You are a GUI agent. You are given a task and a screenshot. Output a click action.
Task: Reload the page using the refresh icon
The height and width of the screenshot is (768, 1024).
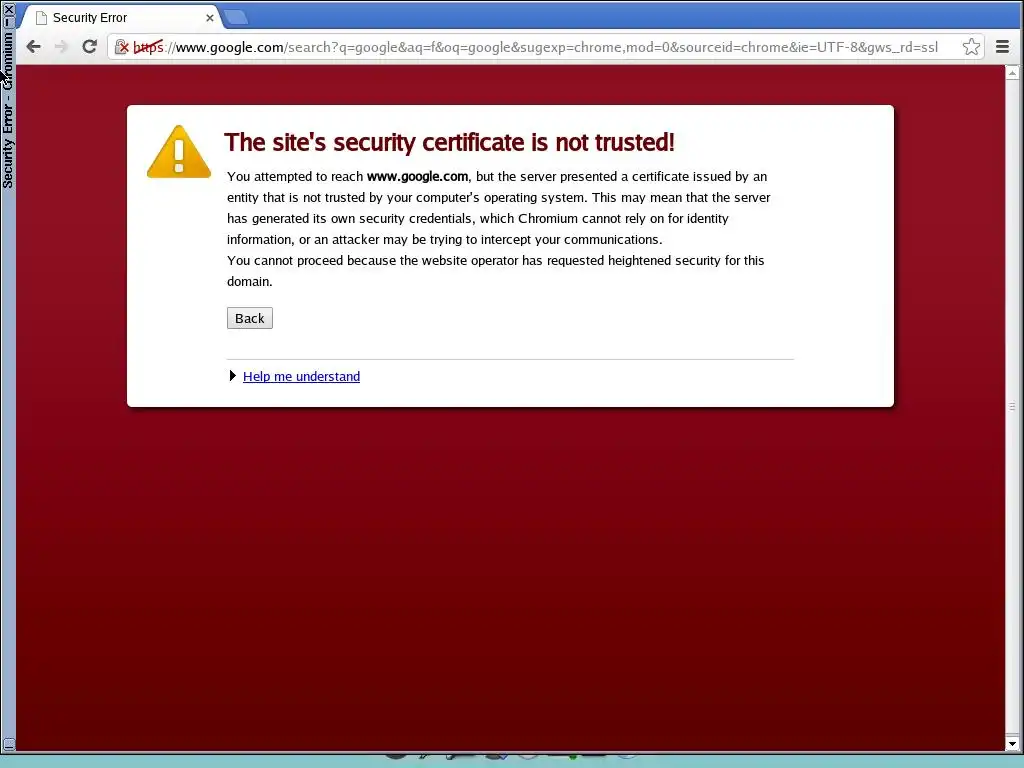89,46
